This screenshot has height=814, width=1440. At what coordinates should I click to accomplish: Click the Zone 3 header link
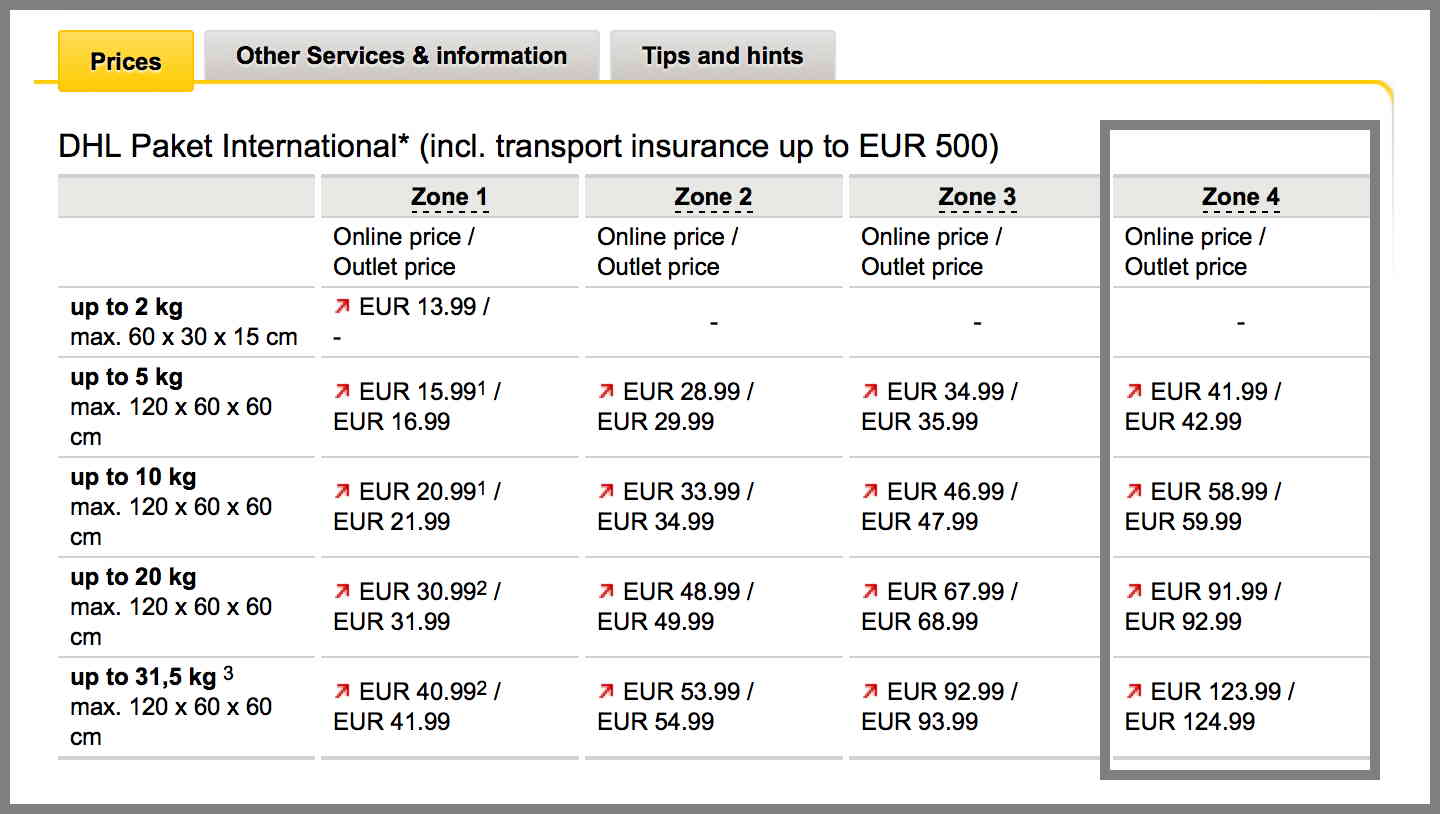[x=977, y=198]
